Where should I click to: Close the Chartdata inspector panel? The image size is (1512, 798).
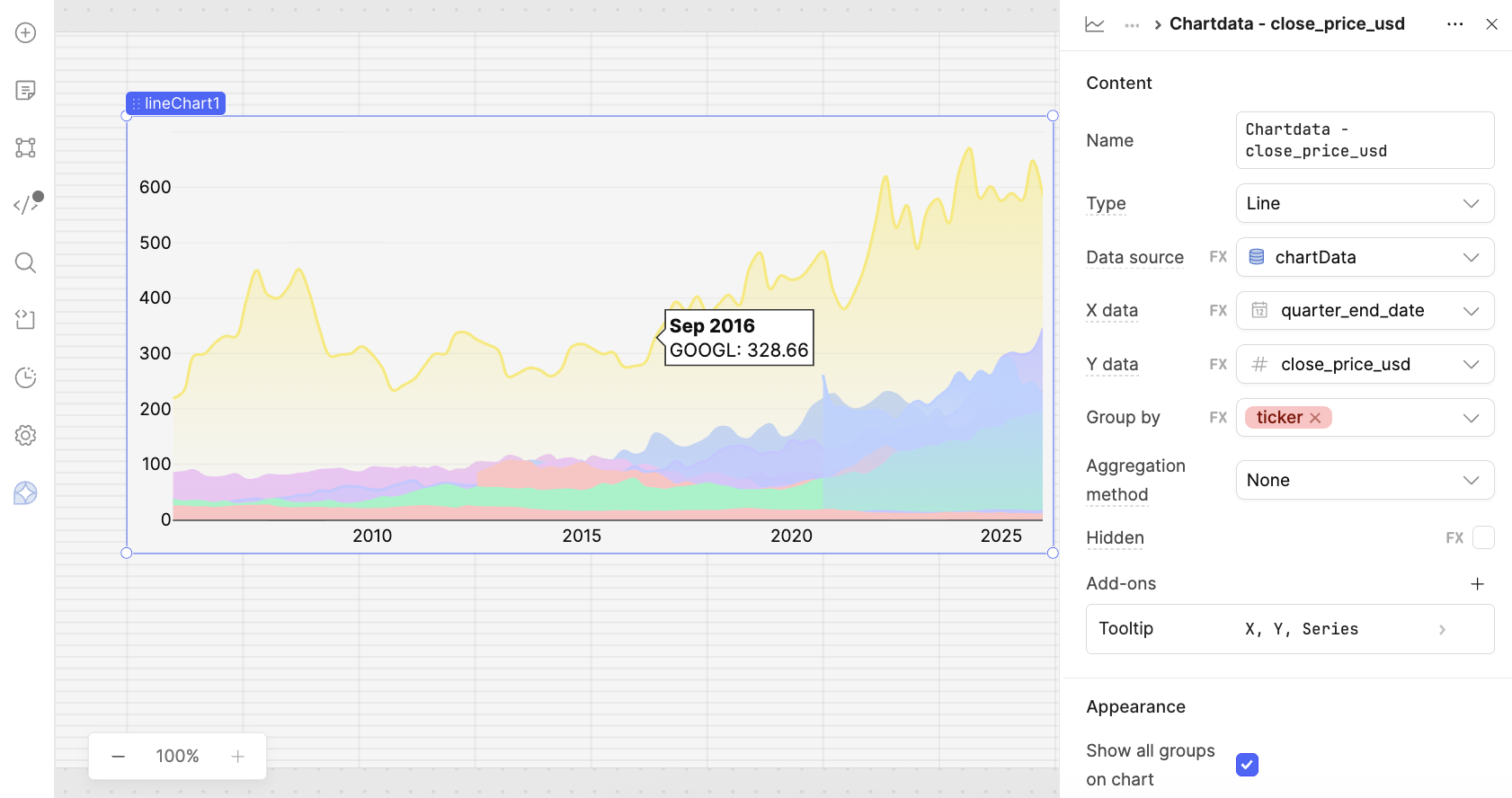[x=1491, y=24]
